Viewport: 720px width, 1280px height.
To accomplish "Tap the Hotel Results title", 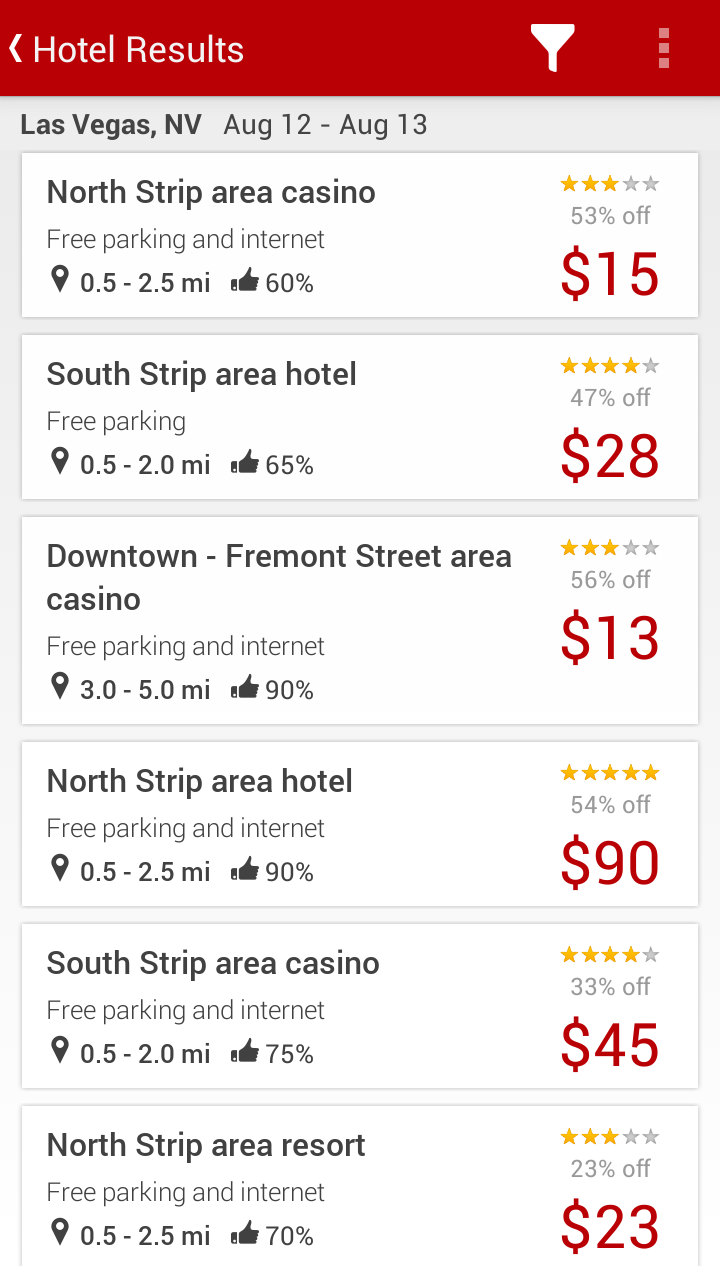I will tap(138, 49).
